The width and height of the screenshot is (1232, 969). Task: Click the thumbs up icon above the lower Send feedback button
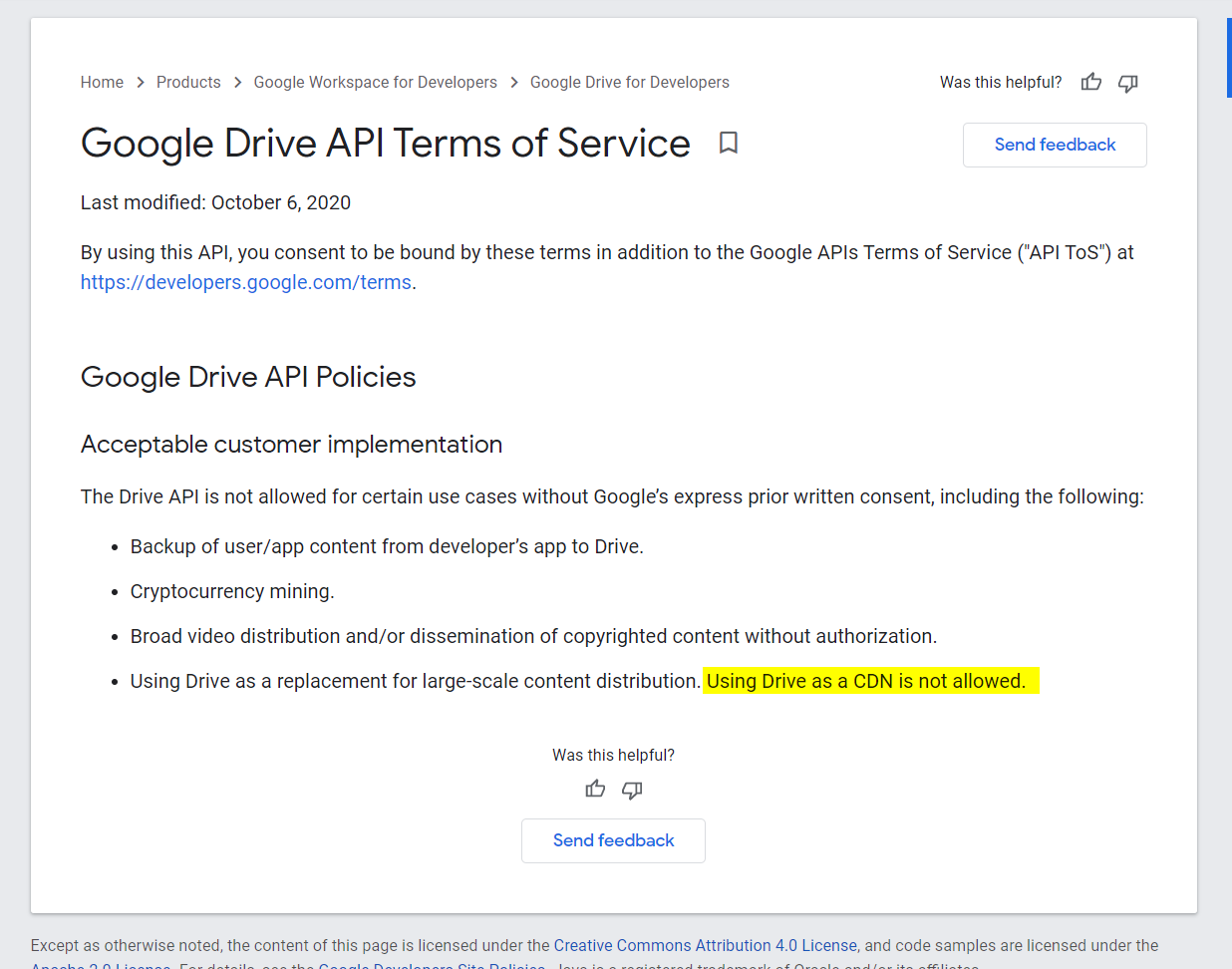595,790
